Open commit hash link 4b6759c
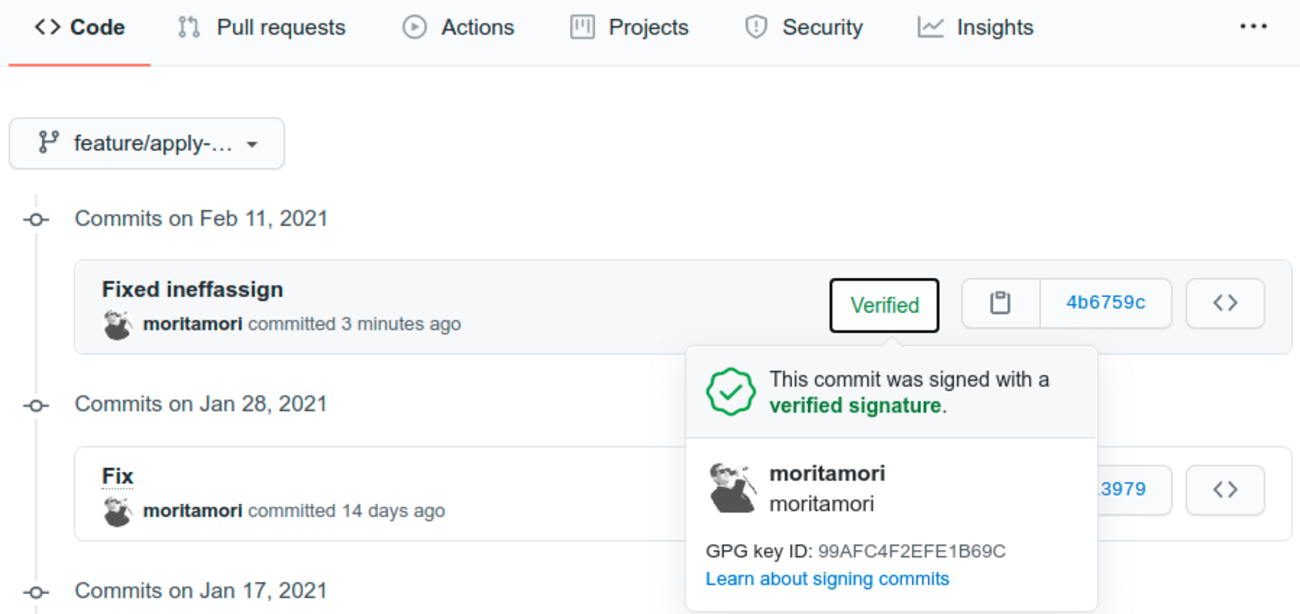Screen dimensions: 1300x614 pos(1105,303)
